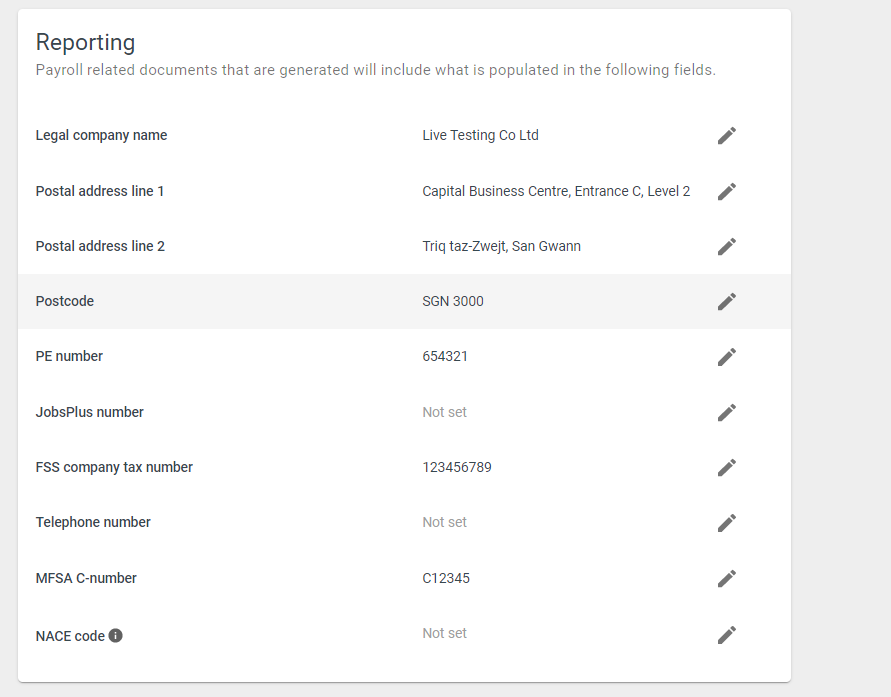Click the Not set JobsPlus value
The width and height of the screenshot is (891, 697).
coord(444,412)
